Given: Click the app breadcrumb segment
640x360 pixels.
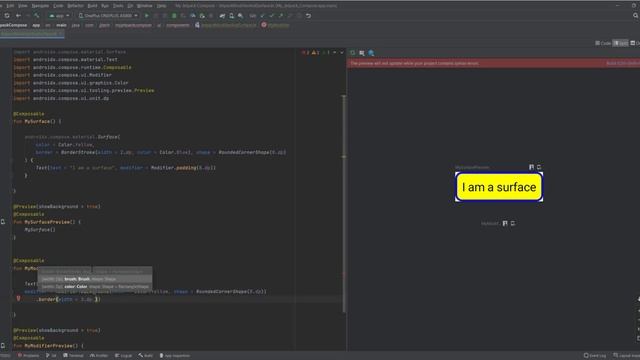Looking at the screenshot, I should [x=36, y=25].
